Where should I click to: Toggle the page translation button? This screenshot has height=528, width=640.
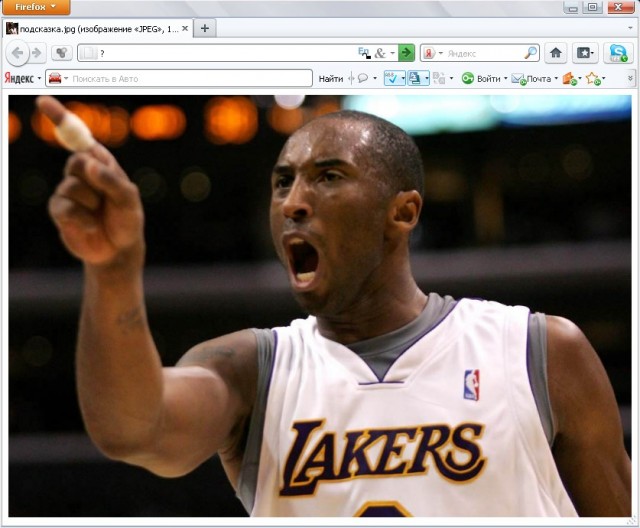[416, 78]
